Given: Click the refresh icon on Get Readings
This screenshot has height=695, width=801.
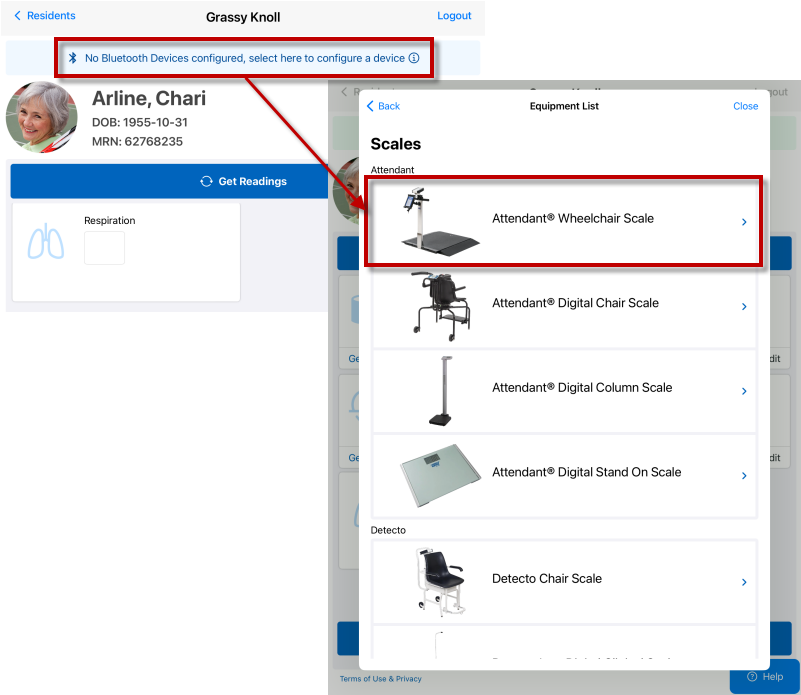Looking at the screenshot, I should coord(206,182).
